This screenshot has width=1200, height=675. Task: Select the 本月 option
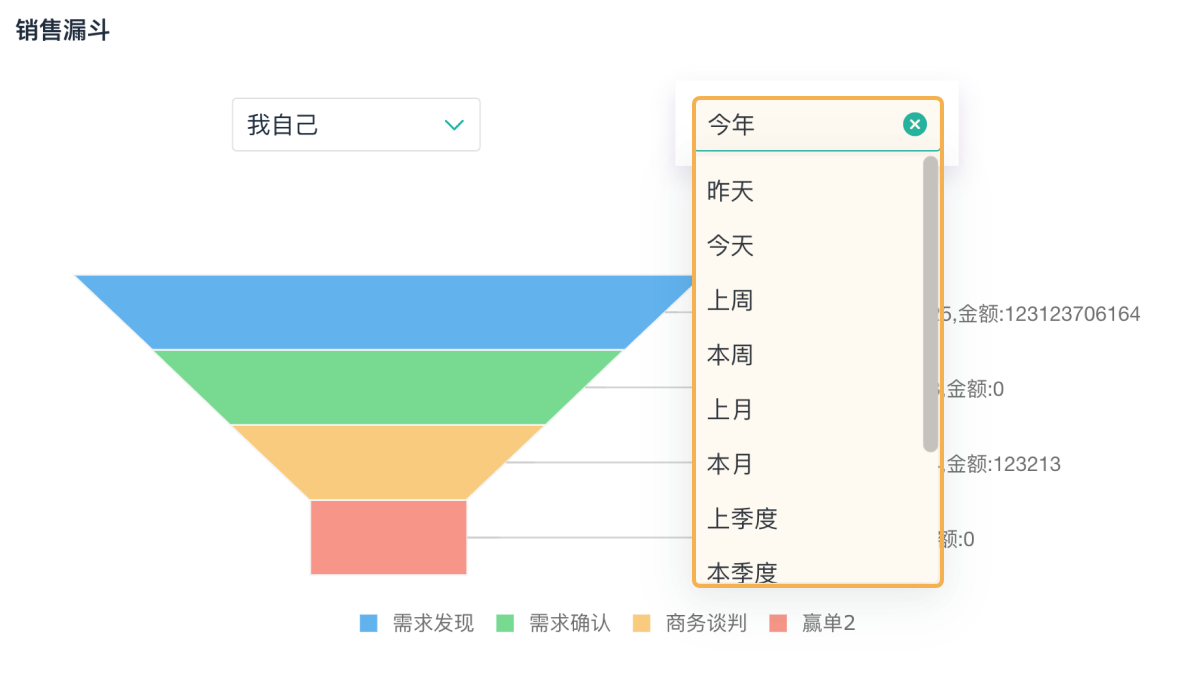[730, 464]
